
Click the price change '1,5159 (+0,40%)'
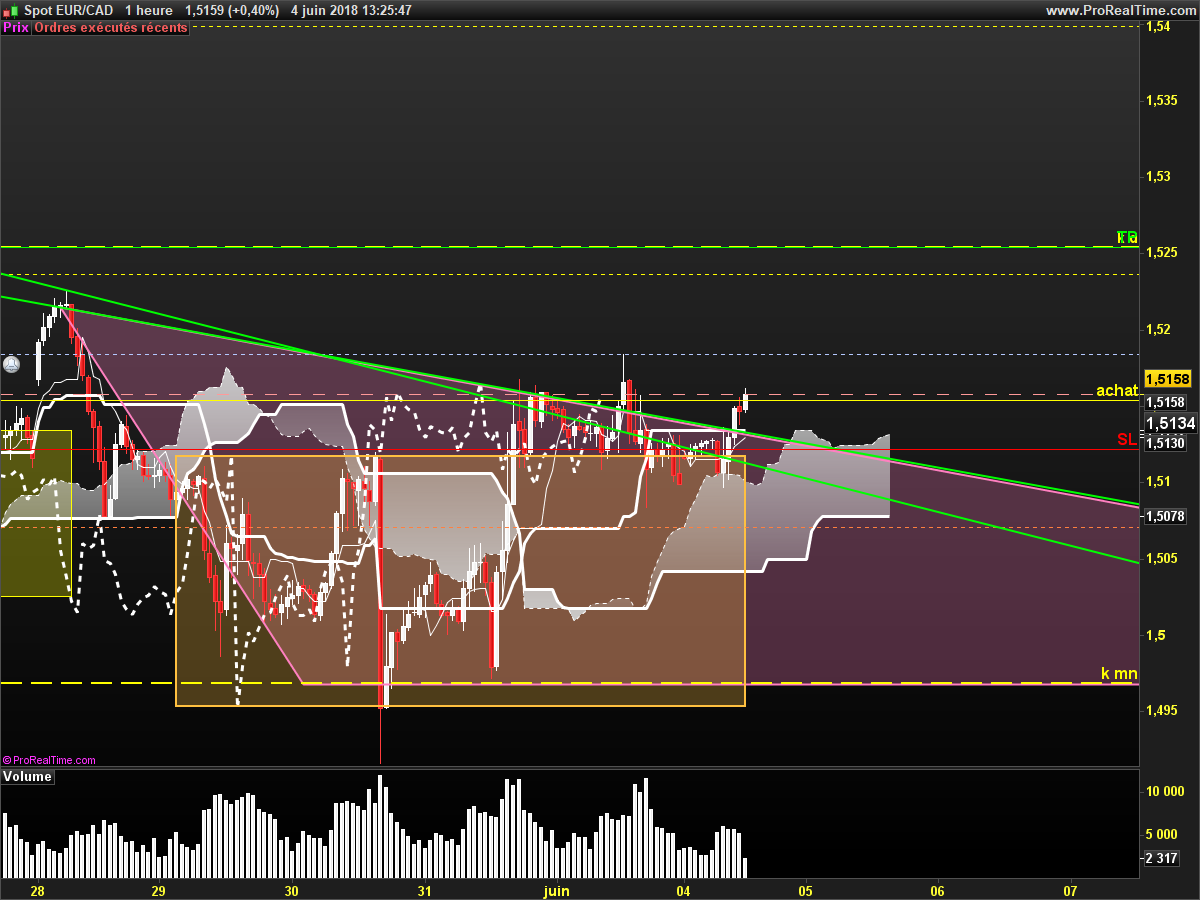tap(232, 10)
